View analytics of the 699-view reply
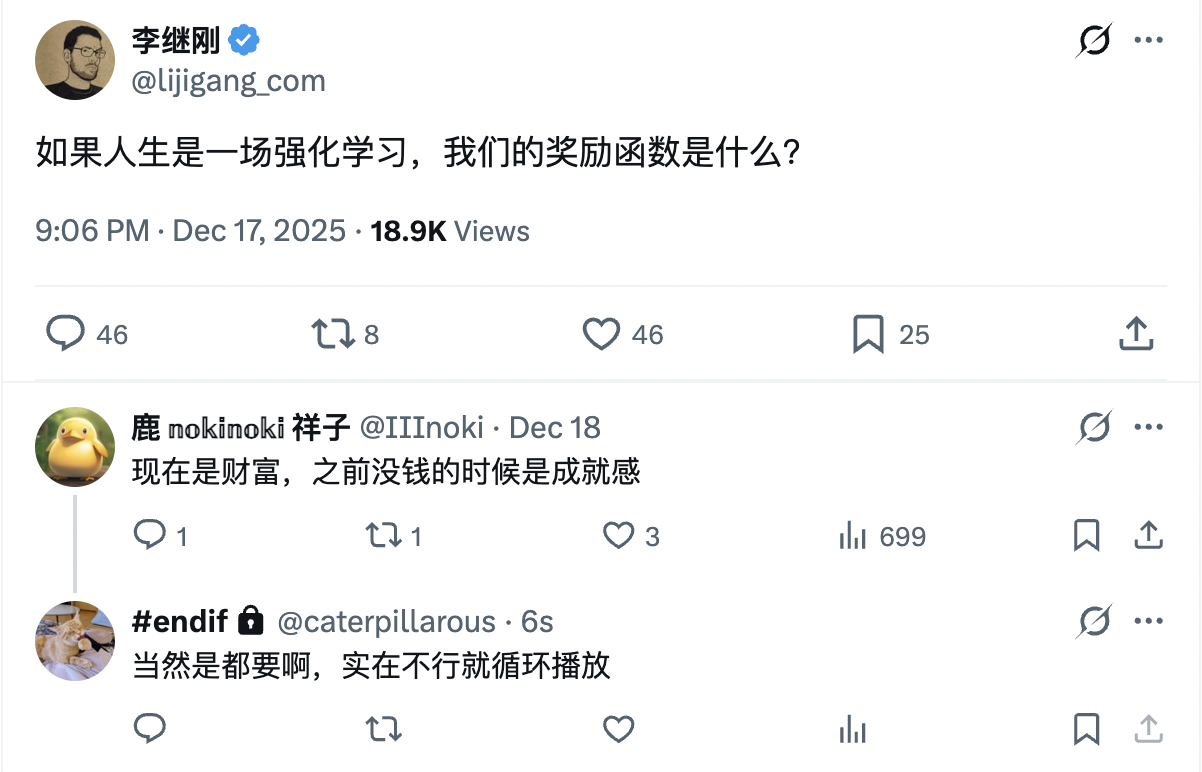Viewport: 1202px width, 772px height. click(853, 536)
